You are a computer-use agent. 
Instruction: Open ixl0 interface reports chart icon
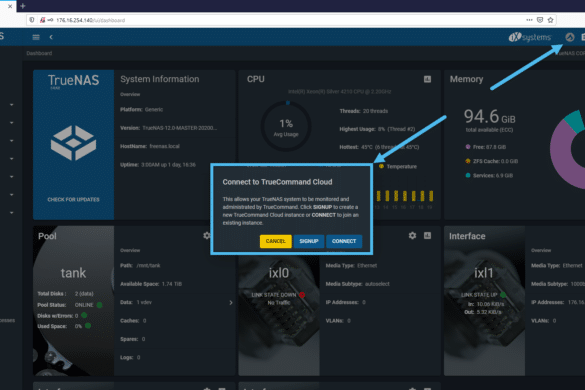coord(427,235)
